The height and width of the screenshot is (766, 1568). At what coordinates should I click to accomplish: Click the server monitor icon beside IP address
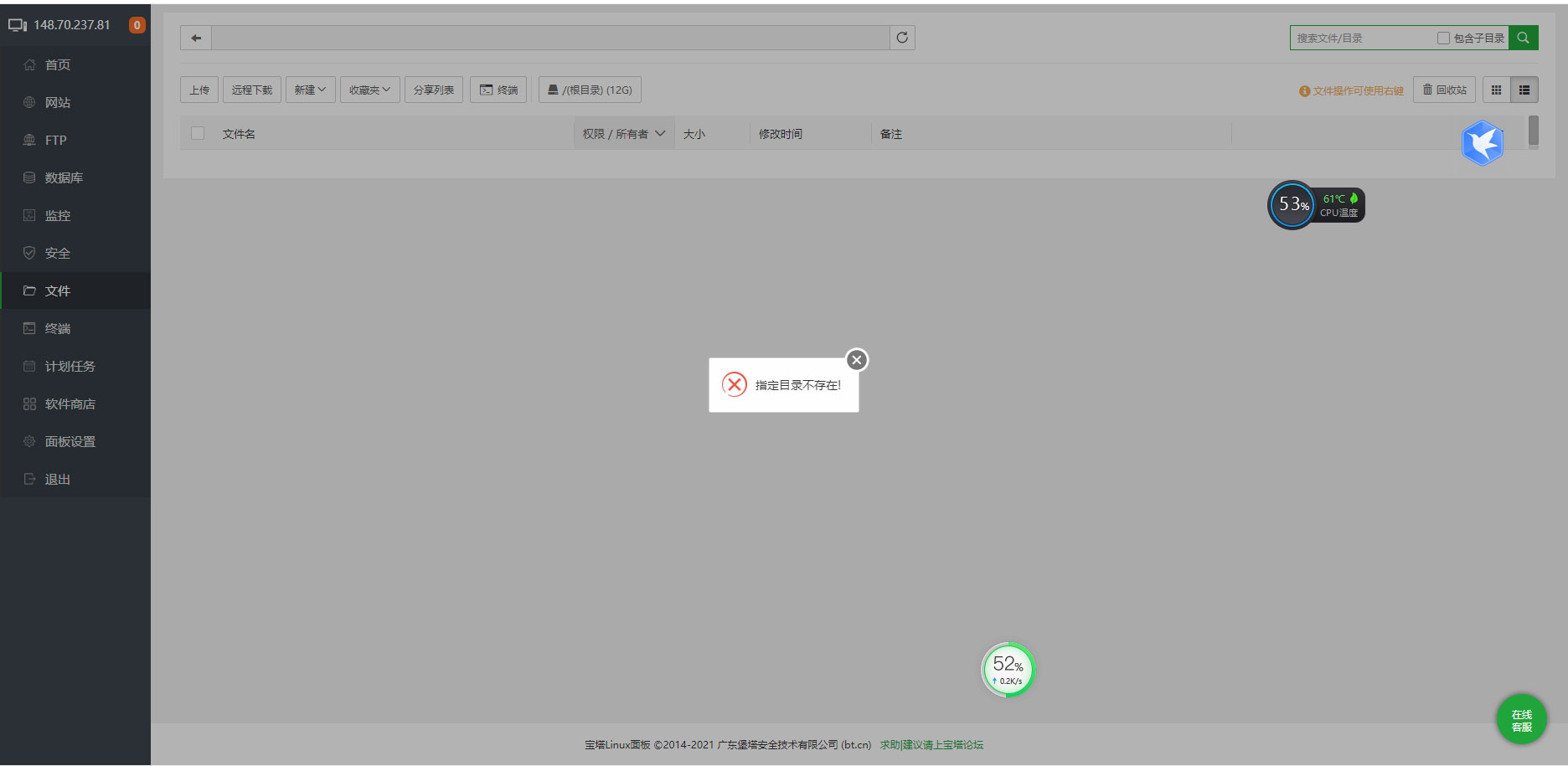[x=18, y=25]
